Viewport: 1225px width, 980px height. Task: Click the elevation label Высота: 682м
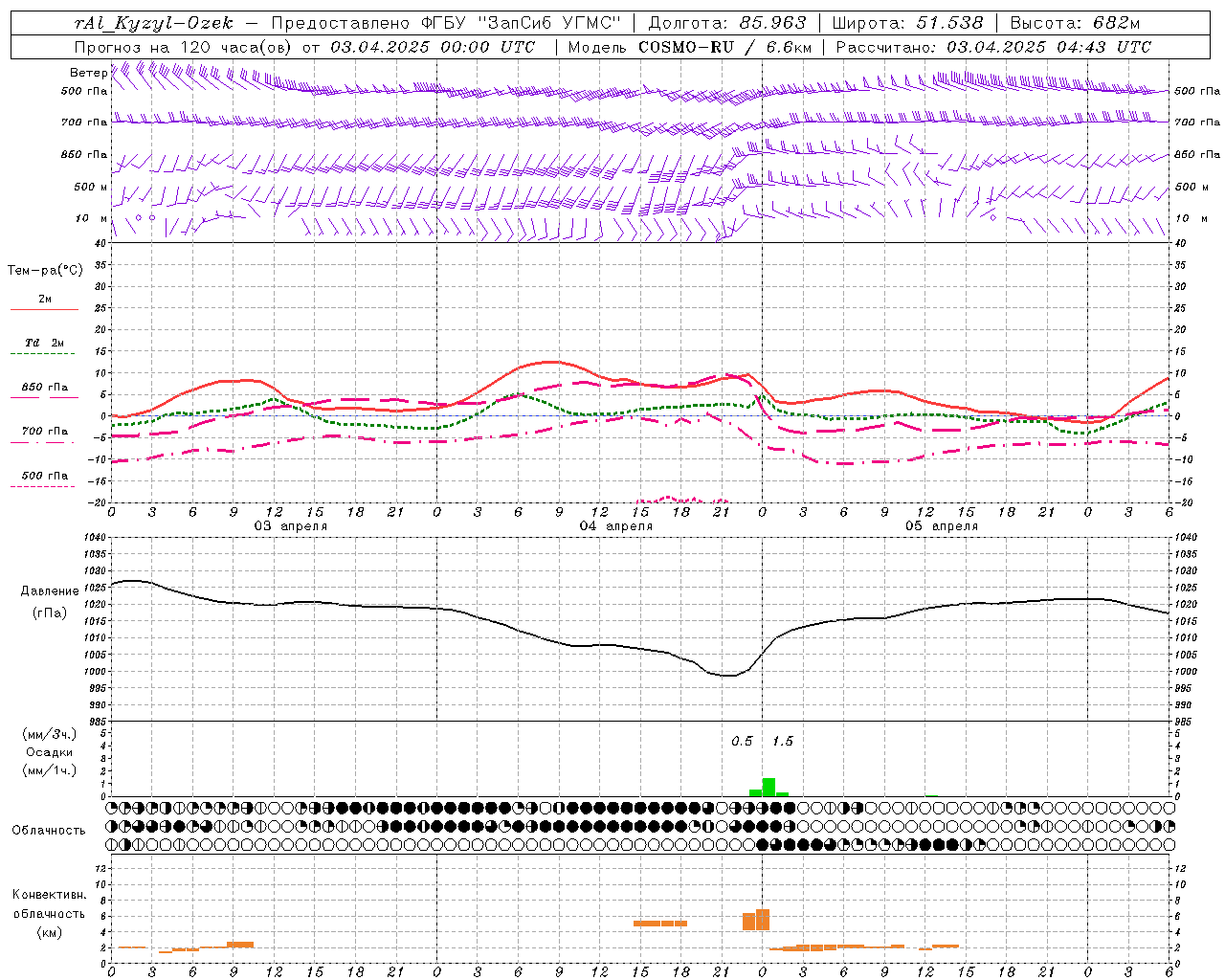(x=1075, y=23)
